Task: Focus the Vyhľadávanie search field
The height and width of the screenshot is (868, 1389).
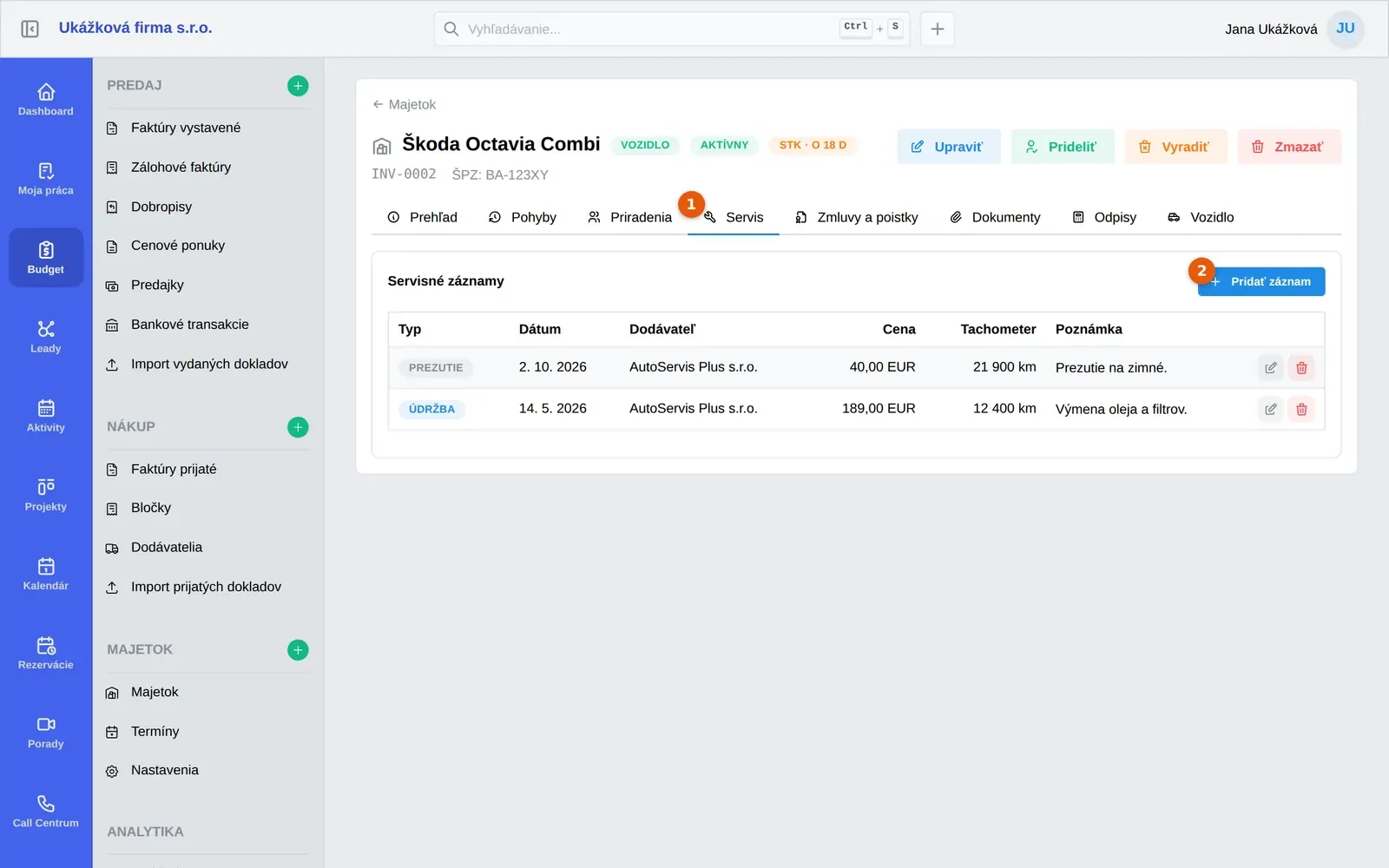Action: click(x=672, y=29)
